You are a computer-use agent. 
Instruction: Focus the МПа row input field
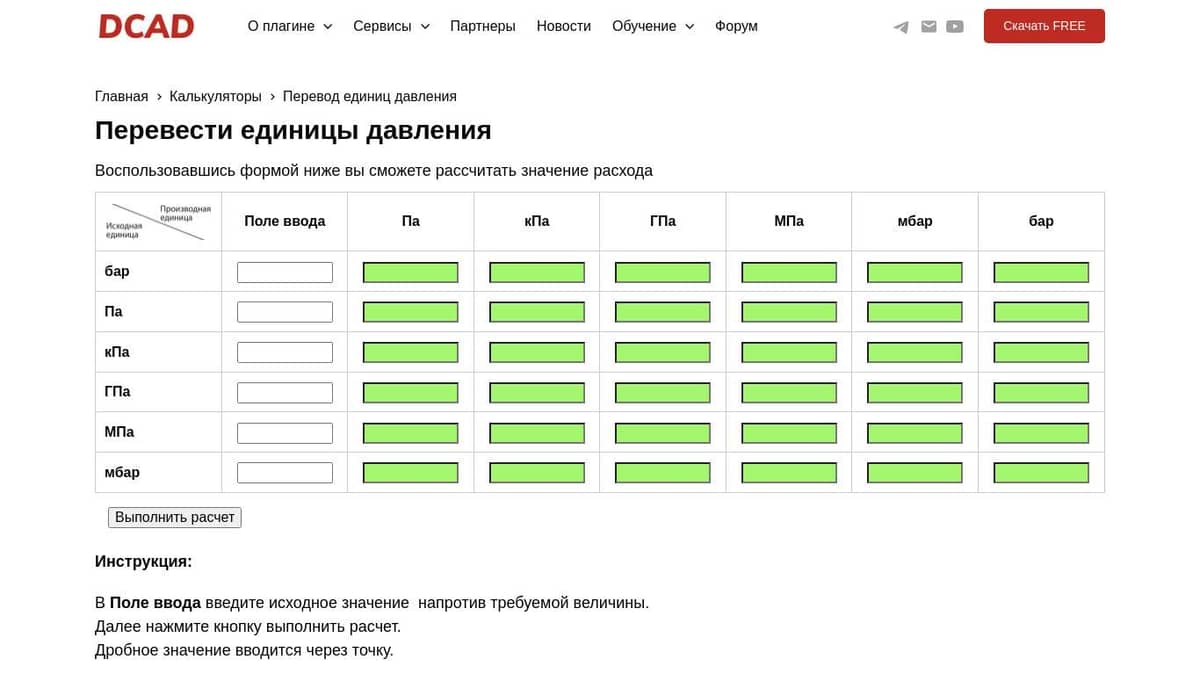coord(285,433)
